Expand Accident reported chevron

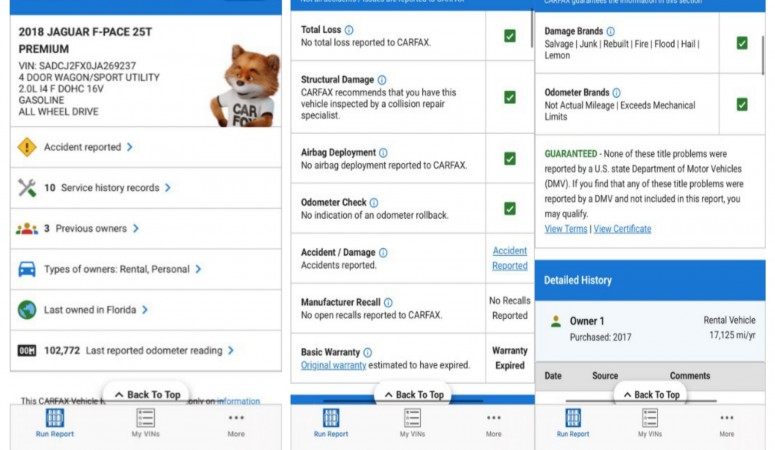click(129, 147)
